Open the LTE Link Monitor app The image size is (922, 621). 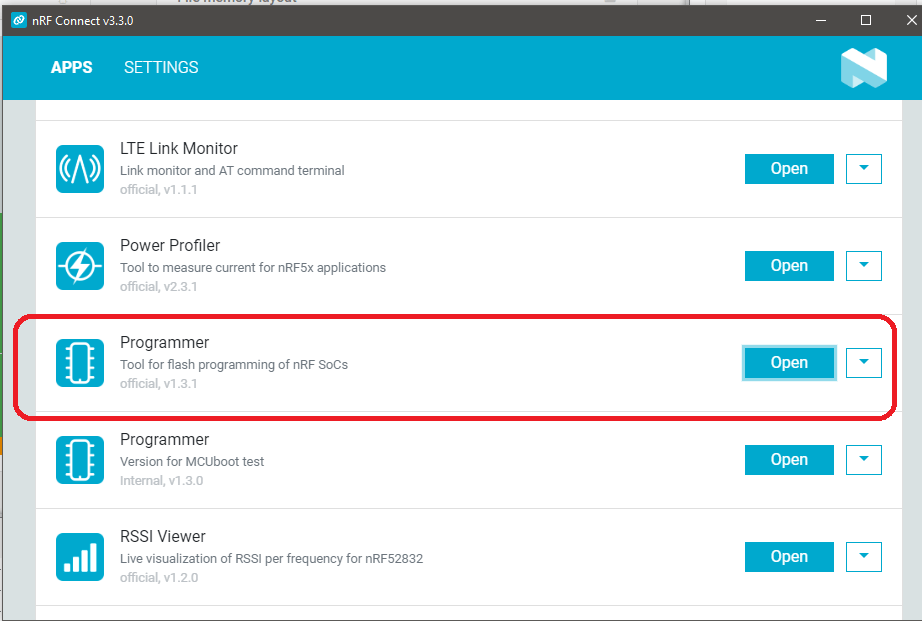pos(789,169)
